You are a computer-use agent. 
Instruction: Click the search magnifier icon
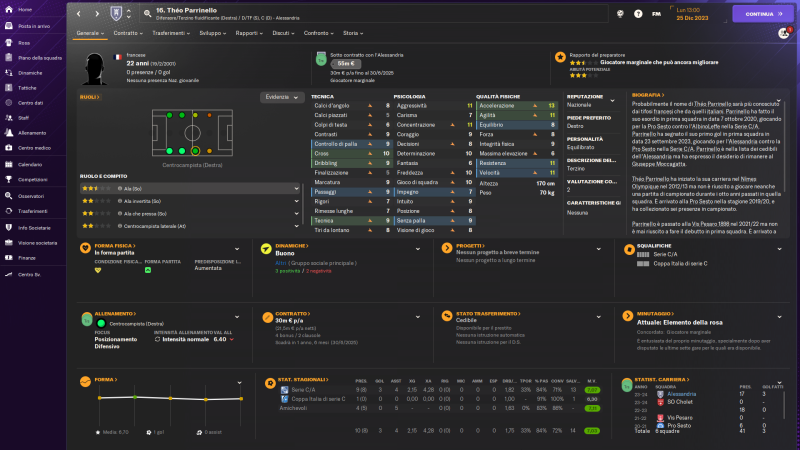[x=147, y=14]
